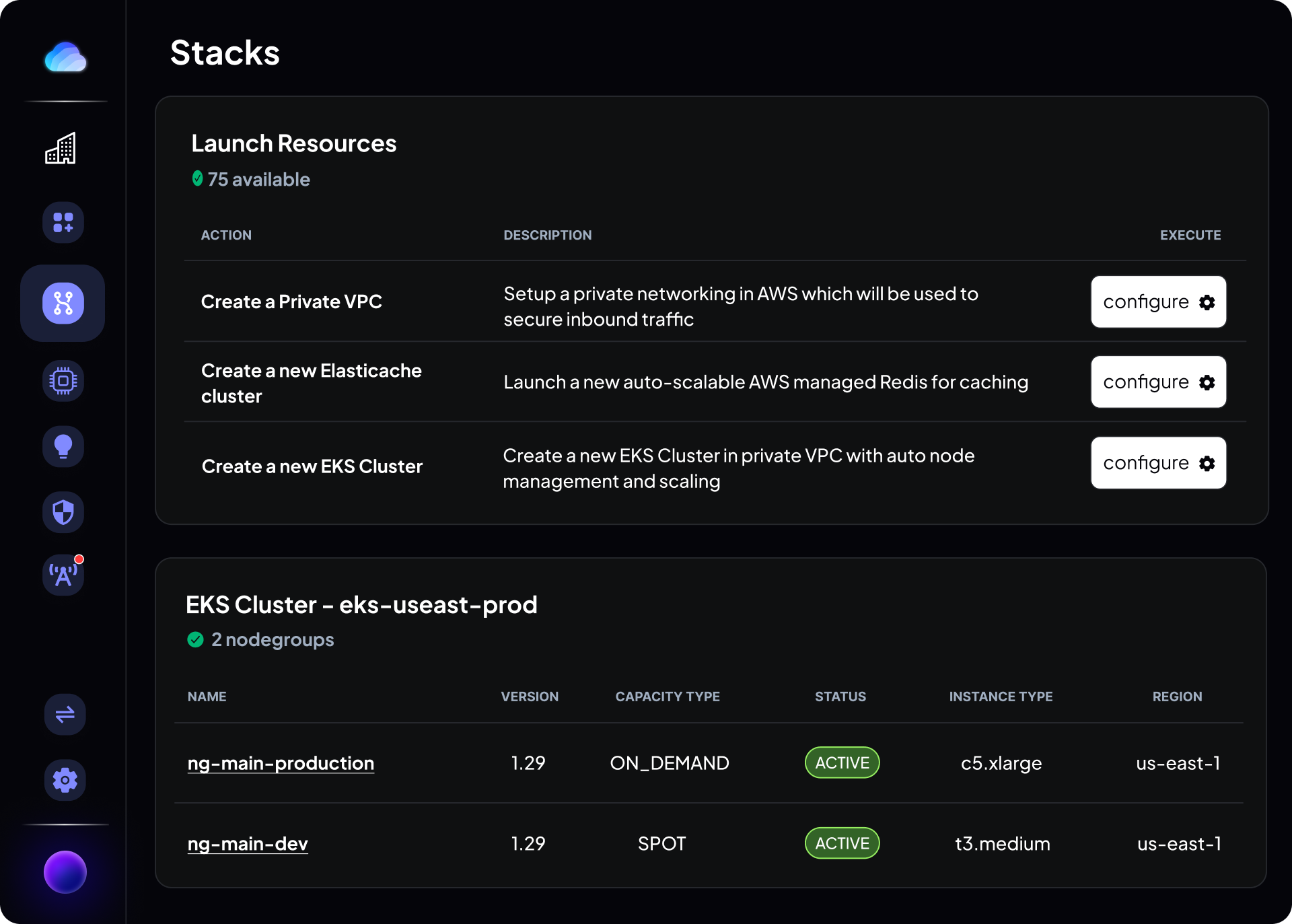Configure the new Elasticache cluster action
The height and width of the screenshot is (924, 1292).
pyautogui.click(x=1158, y=382)
